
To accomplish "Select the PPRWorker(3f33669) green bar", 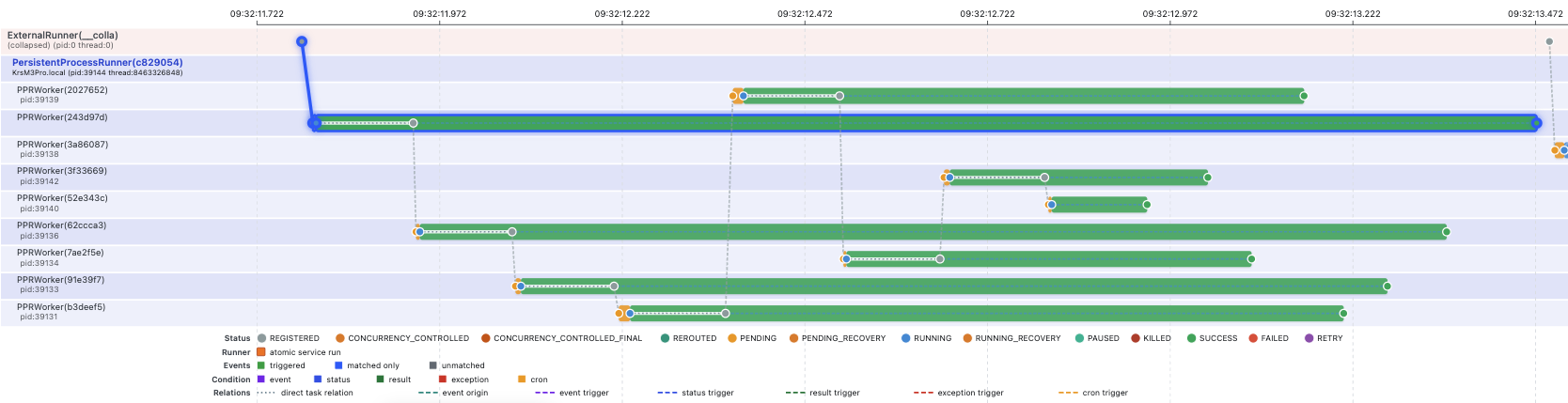I will (x=1077, y=178).
